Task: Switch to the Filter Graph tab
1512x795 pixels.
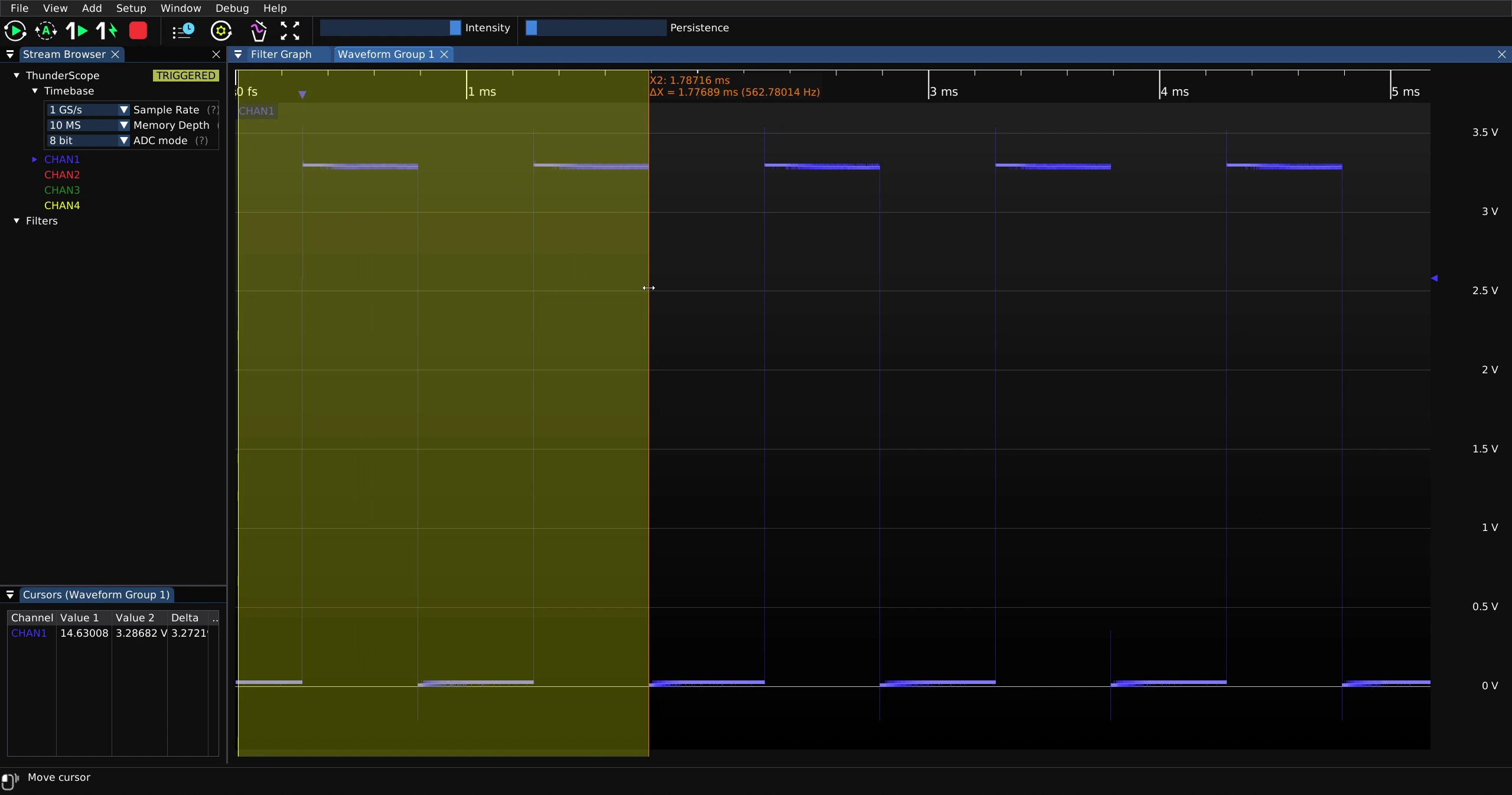Action: [x=281, y=54]
